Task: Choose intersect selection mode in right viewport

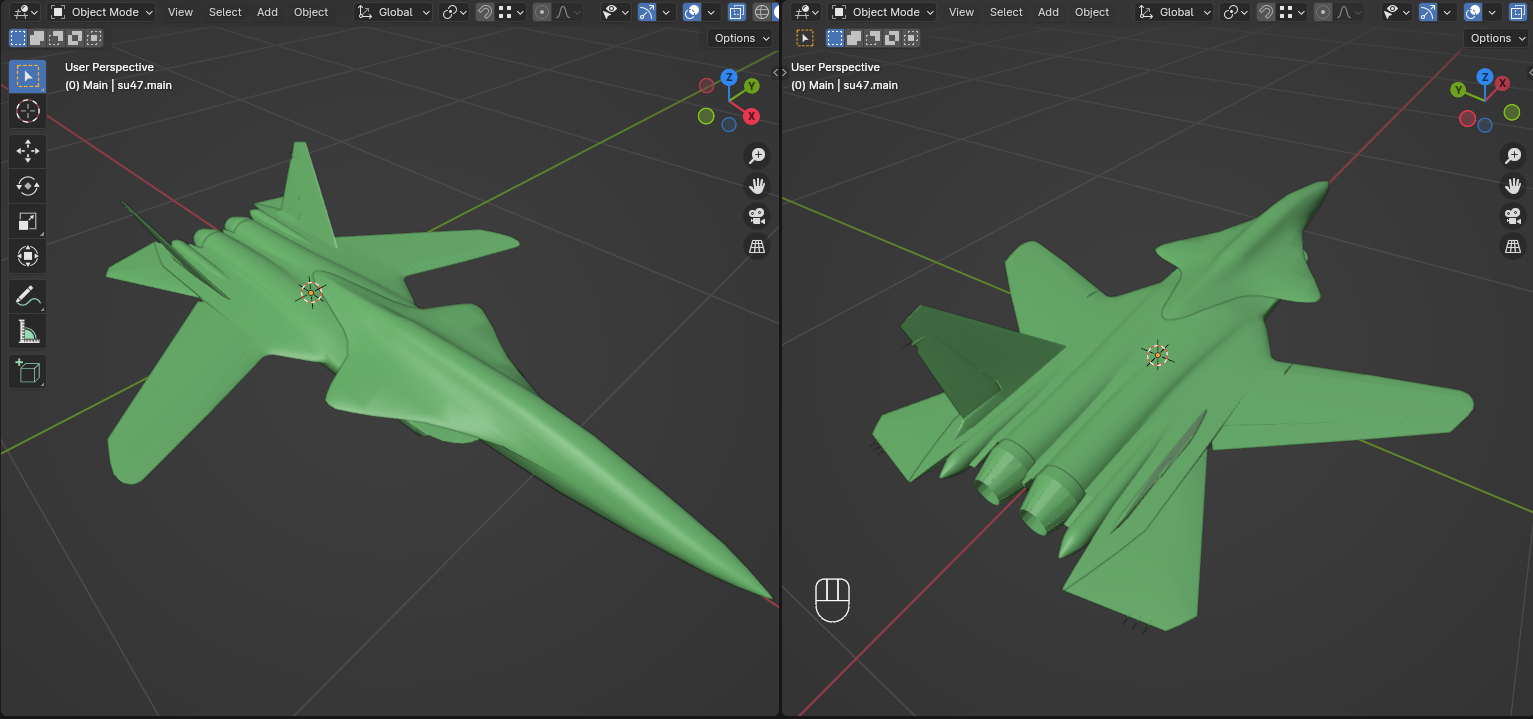Action: (x=911, y=38)
